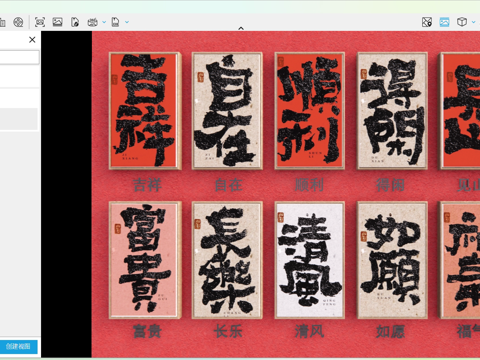480x360 pixels.
Task: Collapse the toolbar with the top chevron
Action: click(x=241, y=29)
